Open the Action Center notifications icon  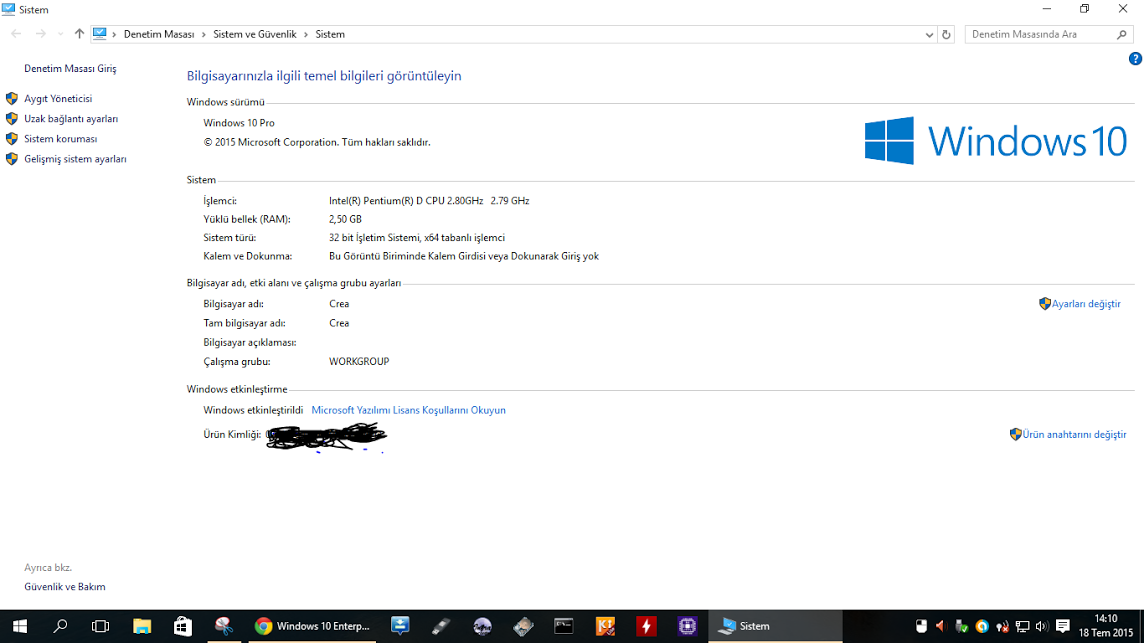click(1063, 626)
